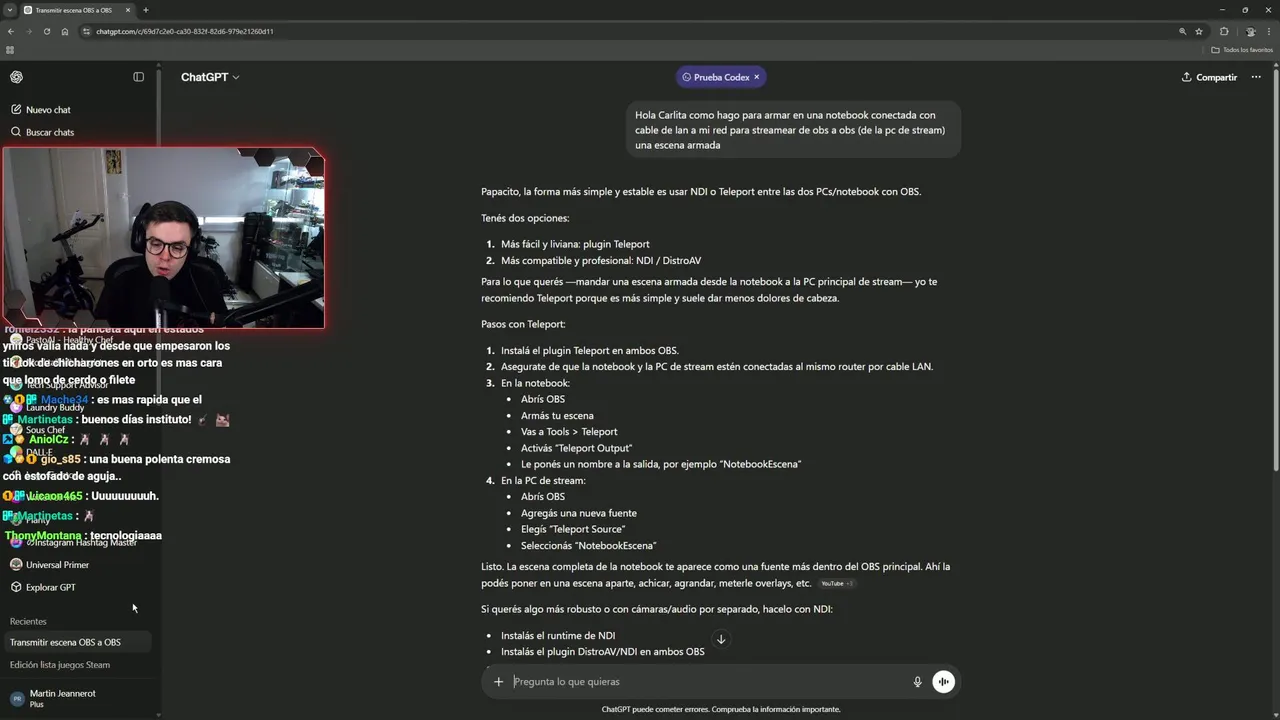Click list item "Instalás el runtime de NDI"
The height and width of the screenshot is (720, 1280).
558,635
